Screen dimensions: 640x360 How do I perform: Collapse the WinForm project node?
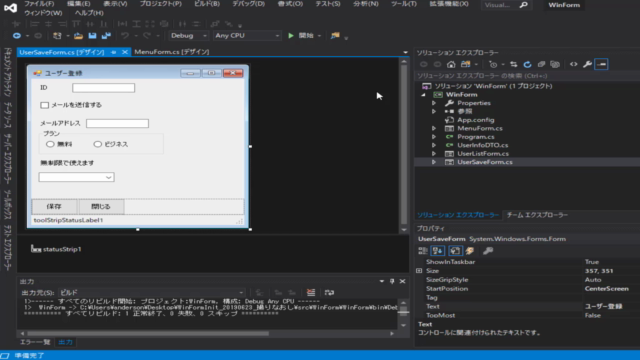tap(423, 95)
